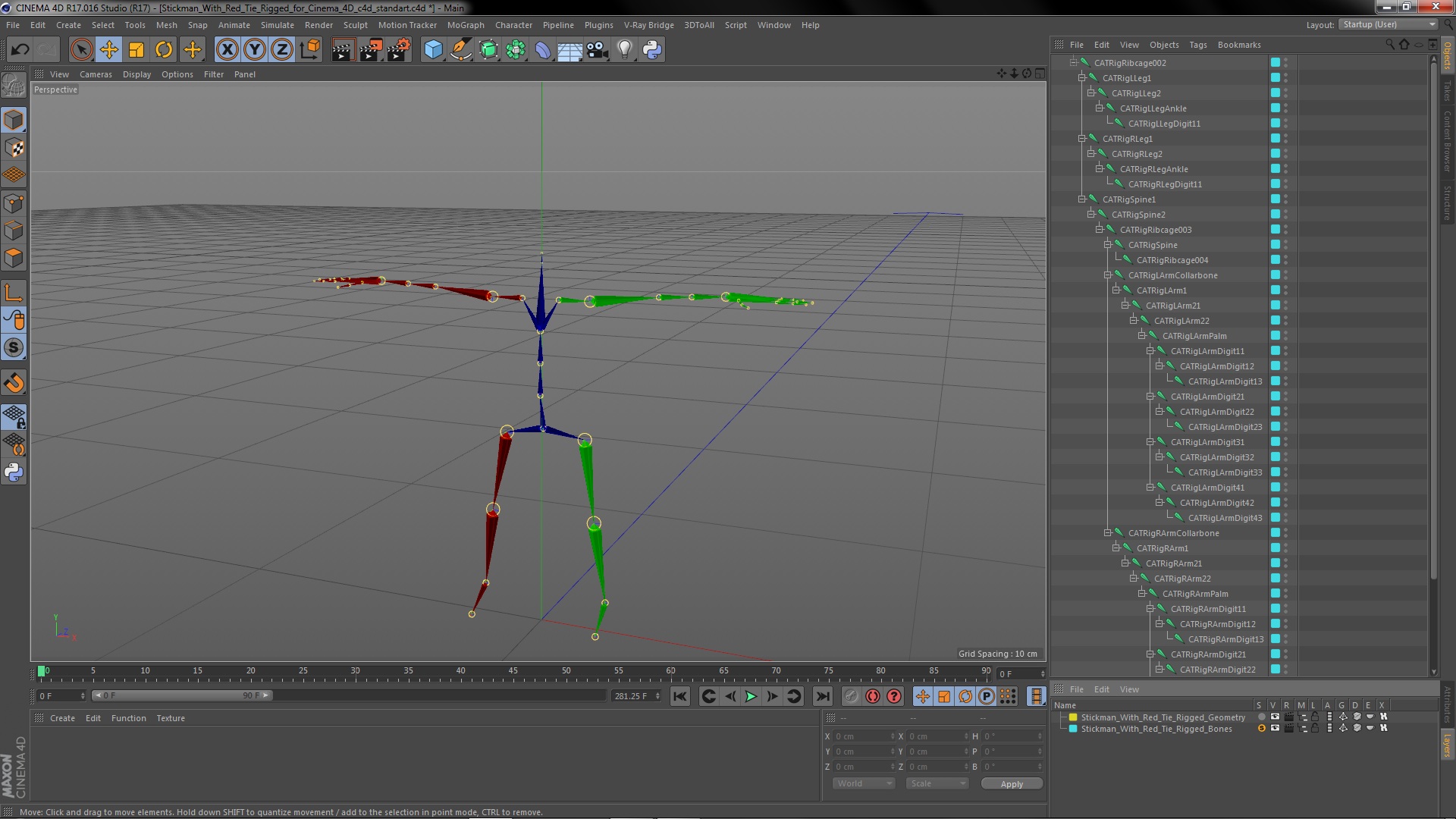1456x819 pixels.
Task: Open Material Manager Texture menu
Action: coord(171,718)
